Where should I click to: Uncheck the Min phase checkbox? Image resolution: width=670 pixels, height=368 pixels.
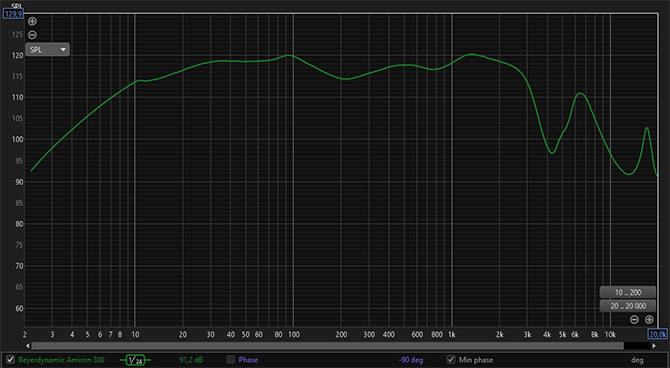click(451, 359)
